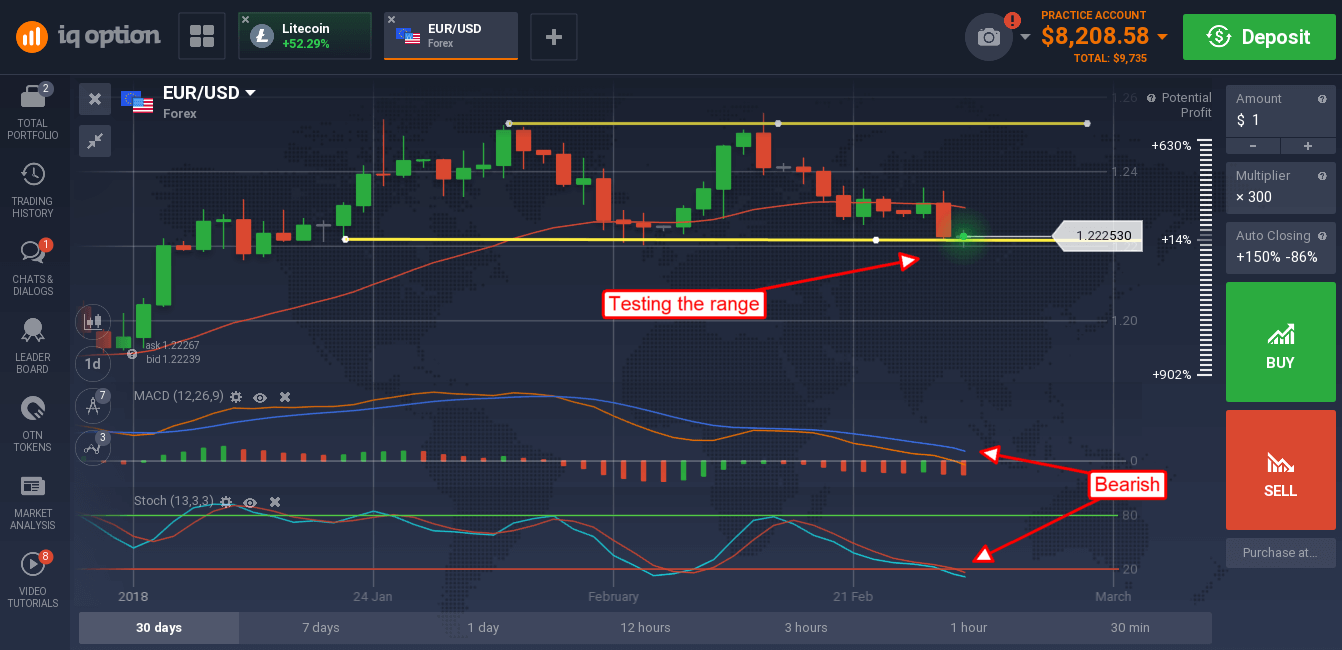Open the asset grid layout selector
1342x650 pixels.
(202, 37)
